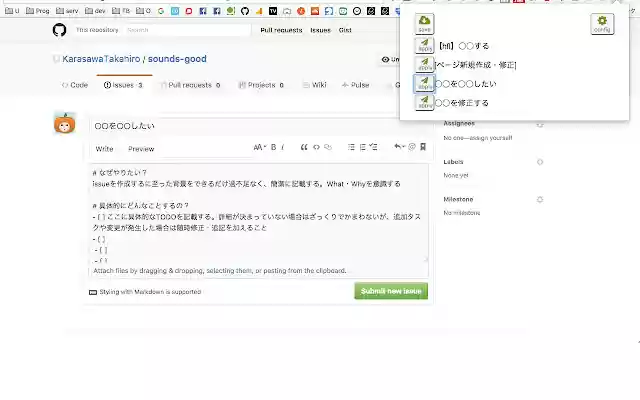This screenshot has width=640, height=400.
Task: Switch to the Preview tab
Action: pos(141,149)
